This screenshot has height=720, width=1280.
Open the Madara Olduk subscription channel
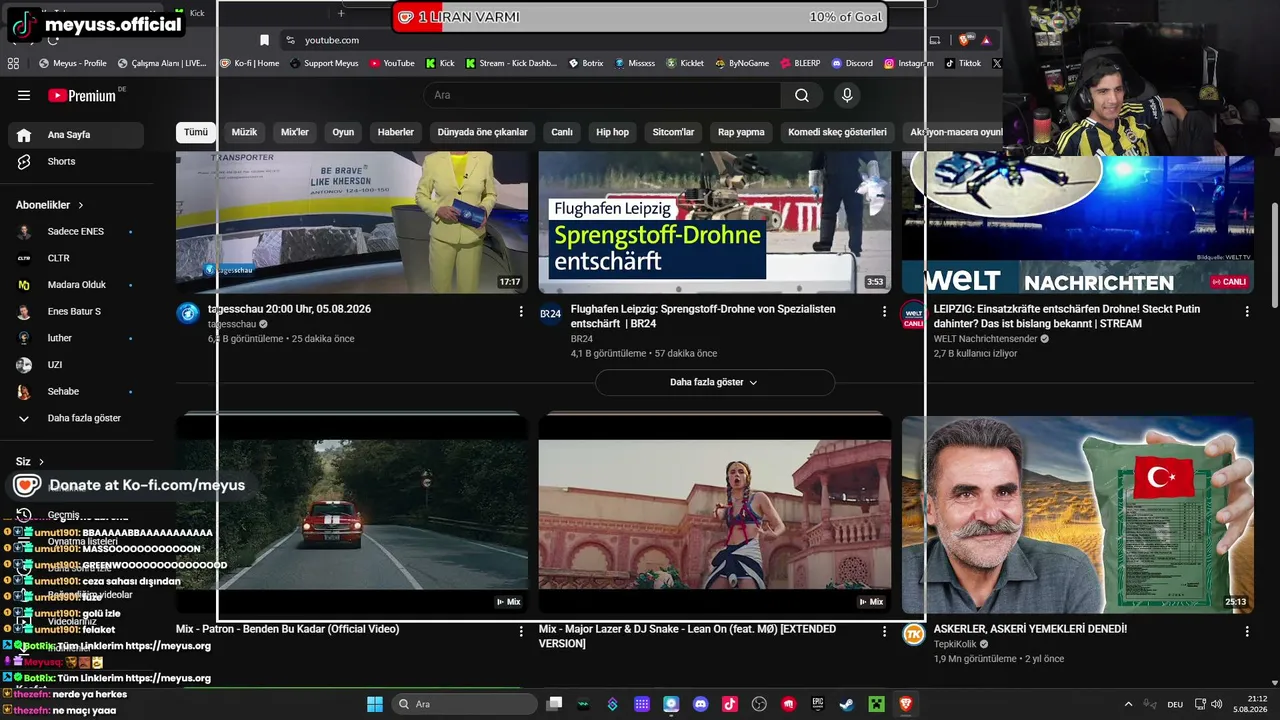pyautogui.click(x=76, y=285)
